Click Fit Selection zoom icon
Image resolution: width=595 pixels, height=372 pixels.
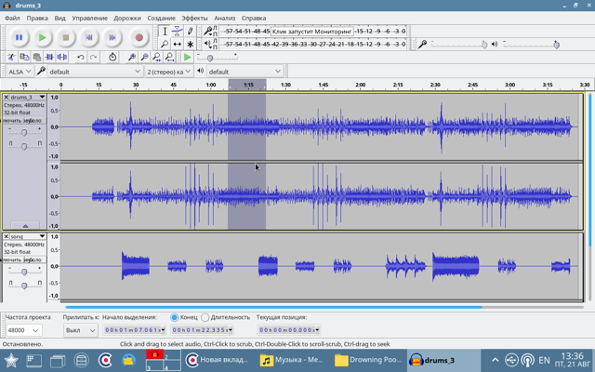pyautogui.click(x=157, y=57)
